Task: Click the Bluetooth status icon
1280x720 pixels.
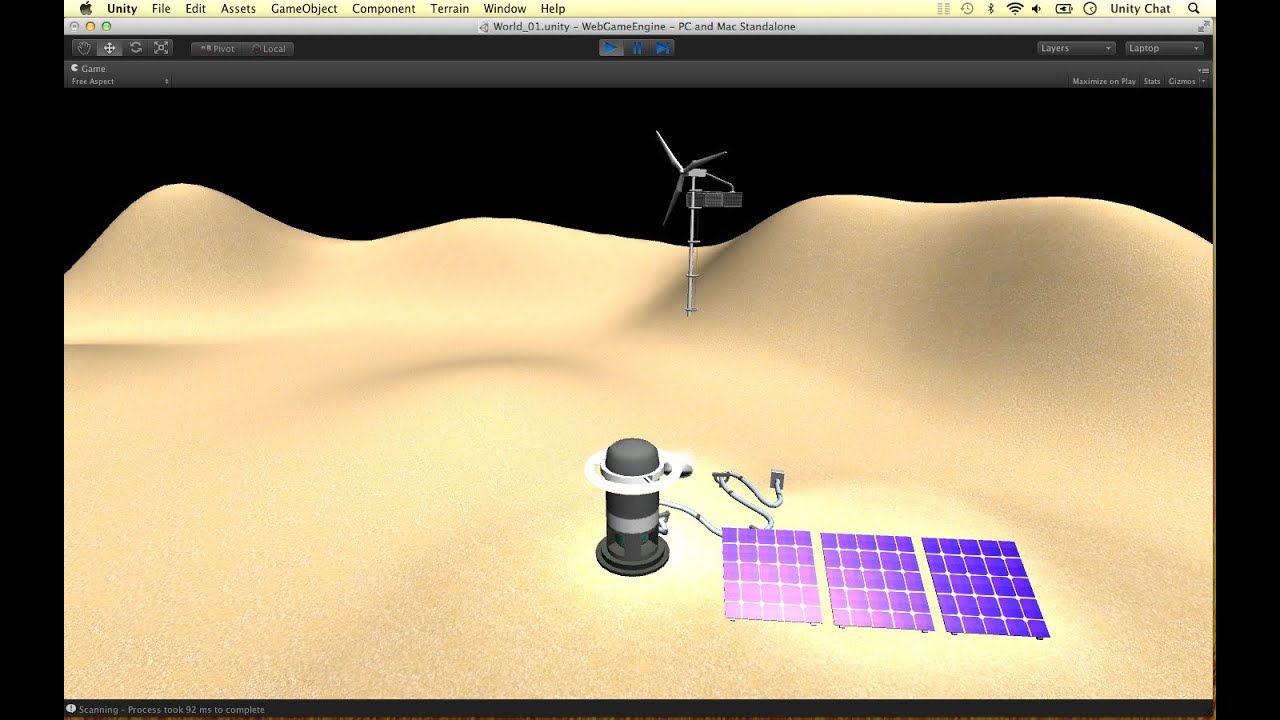Action: point(991,8)
